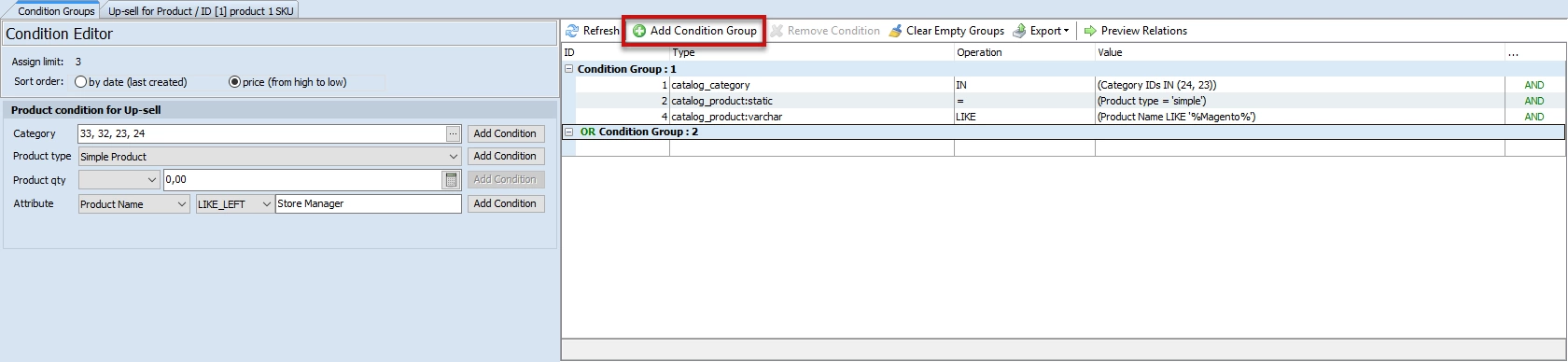Open the LIKE_LEFT operator dropdown
Screen dimensions: 1568x362
tap(234, 203)
